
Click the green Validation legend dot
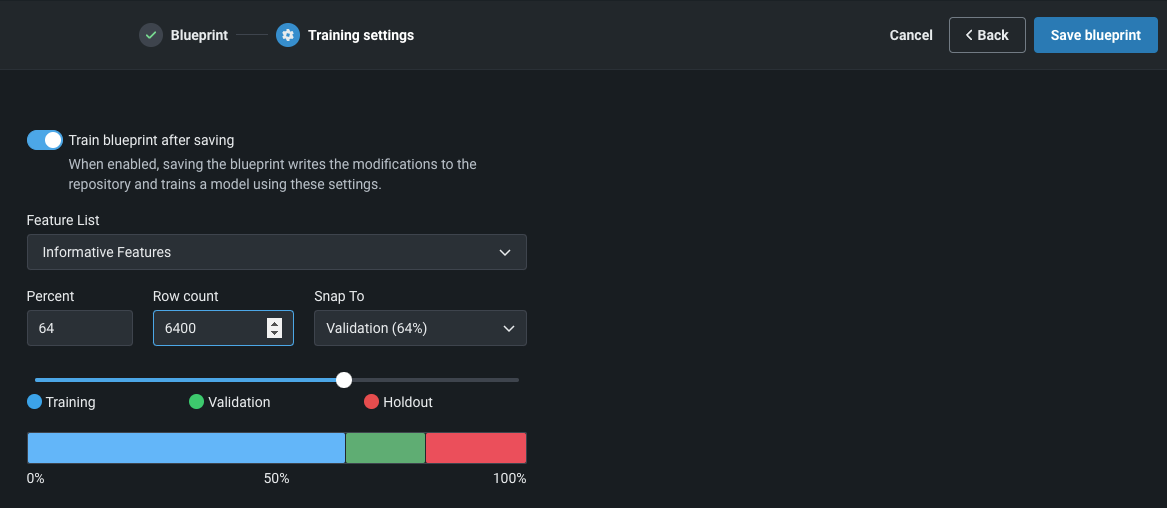(197, 402)
